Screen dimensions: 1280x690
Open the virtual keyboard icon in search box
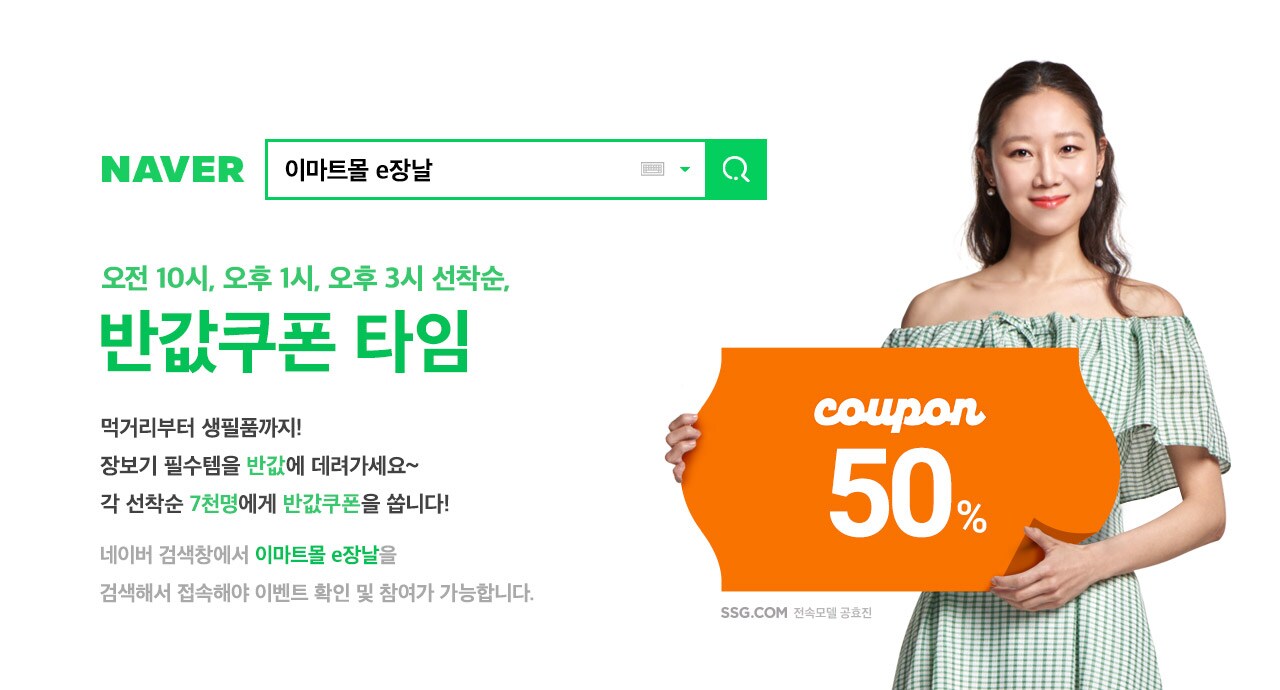click(653, 170)
